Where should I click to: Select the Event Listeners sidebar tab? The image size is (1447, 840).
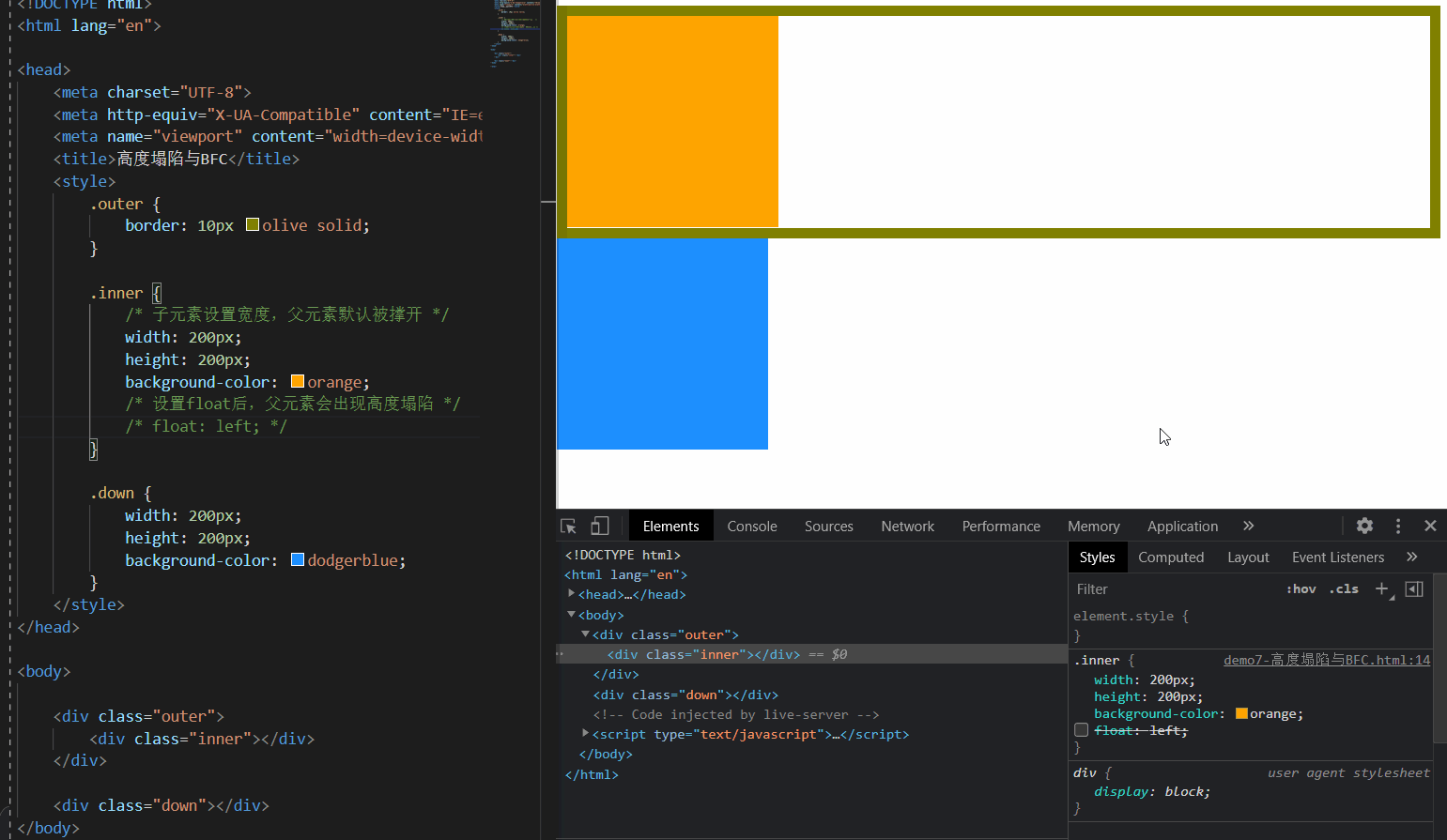click(1338, 557)
